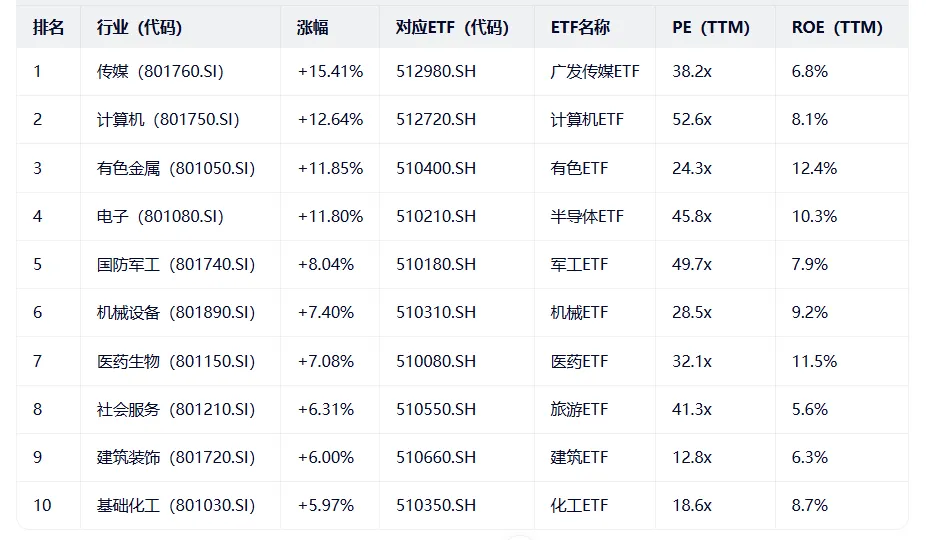Select the 军工ETF name cell

point(579,265)
